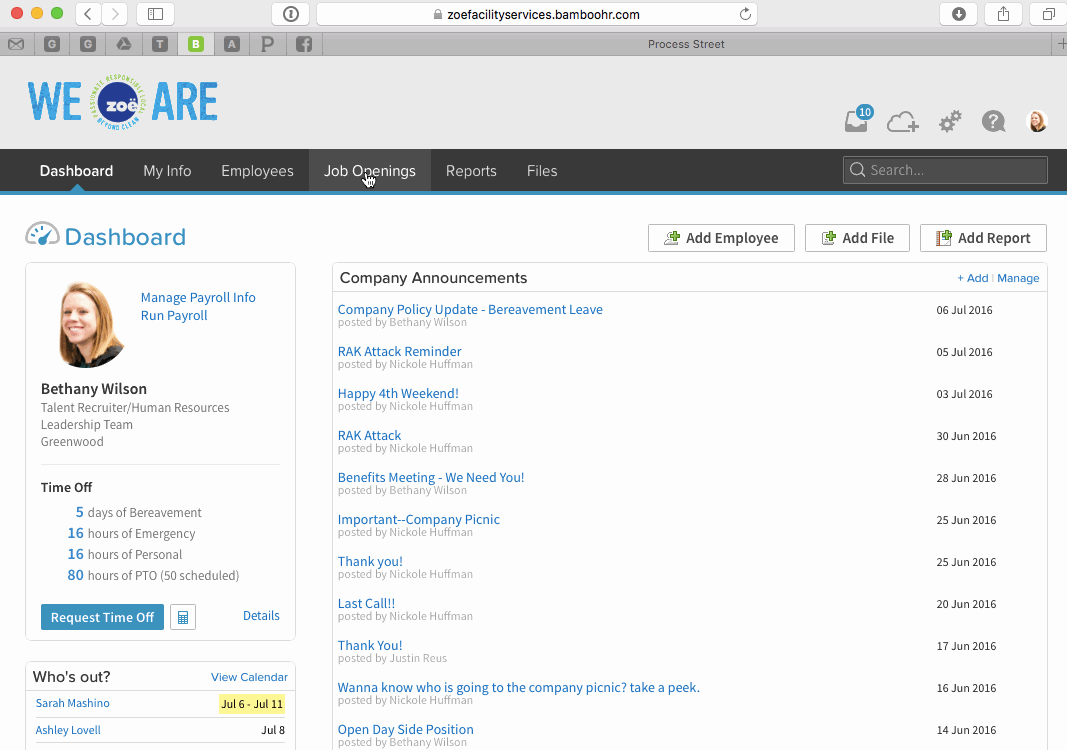Viewport: 1067px width, 750px height.
Task: Open the RAK Attack Reminder announcement
Action: coord(399,351)
